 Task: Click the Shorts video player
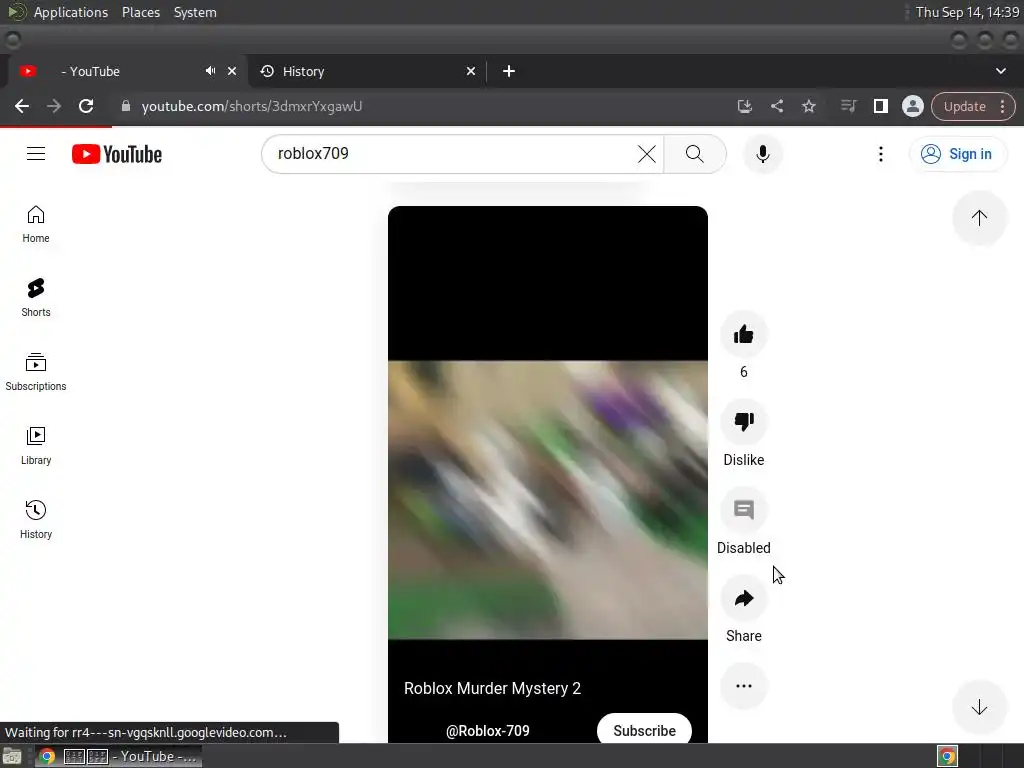coord(547,474)
